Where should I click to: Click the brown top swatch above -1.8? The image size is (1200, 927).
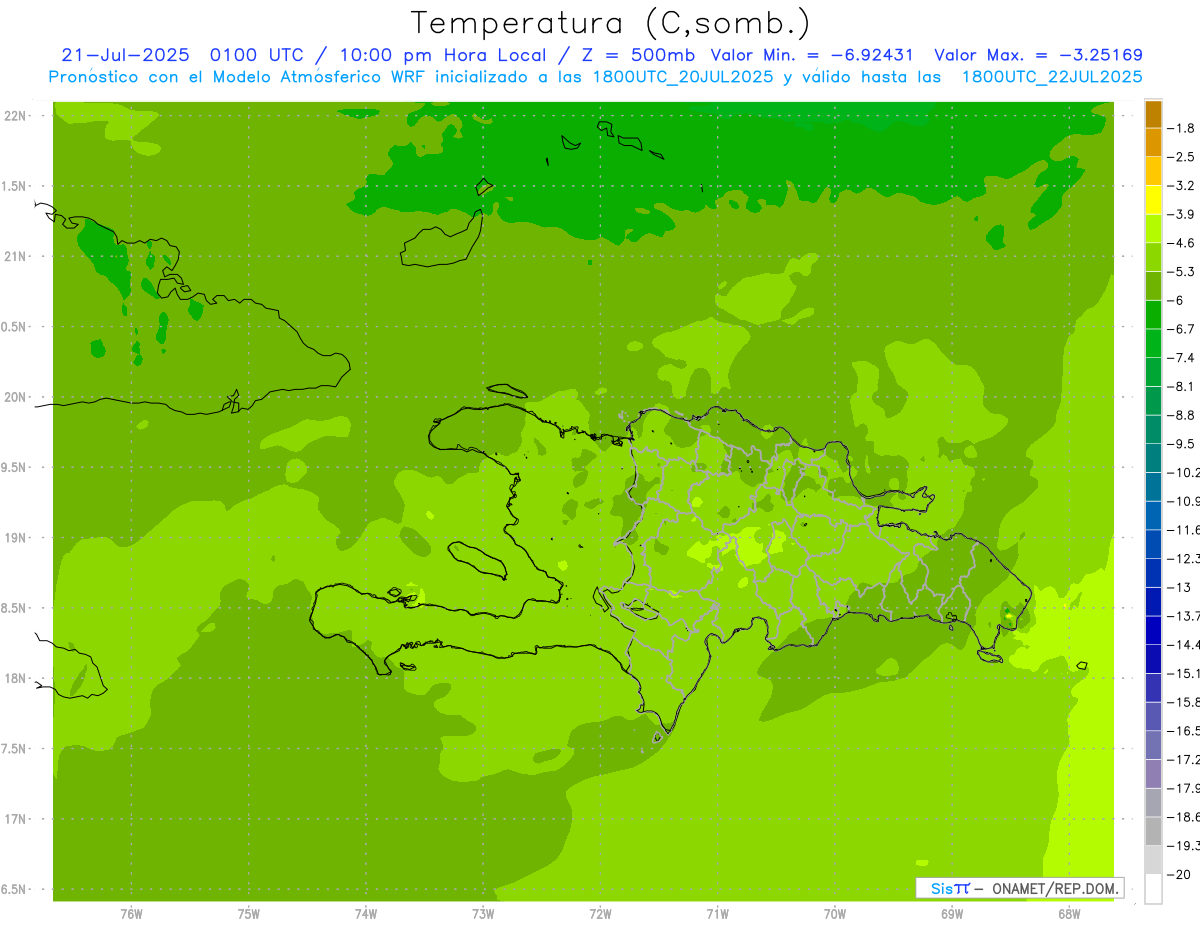1153,114
